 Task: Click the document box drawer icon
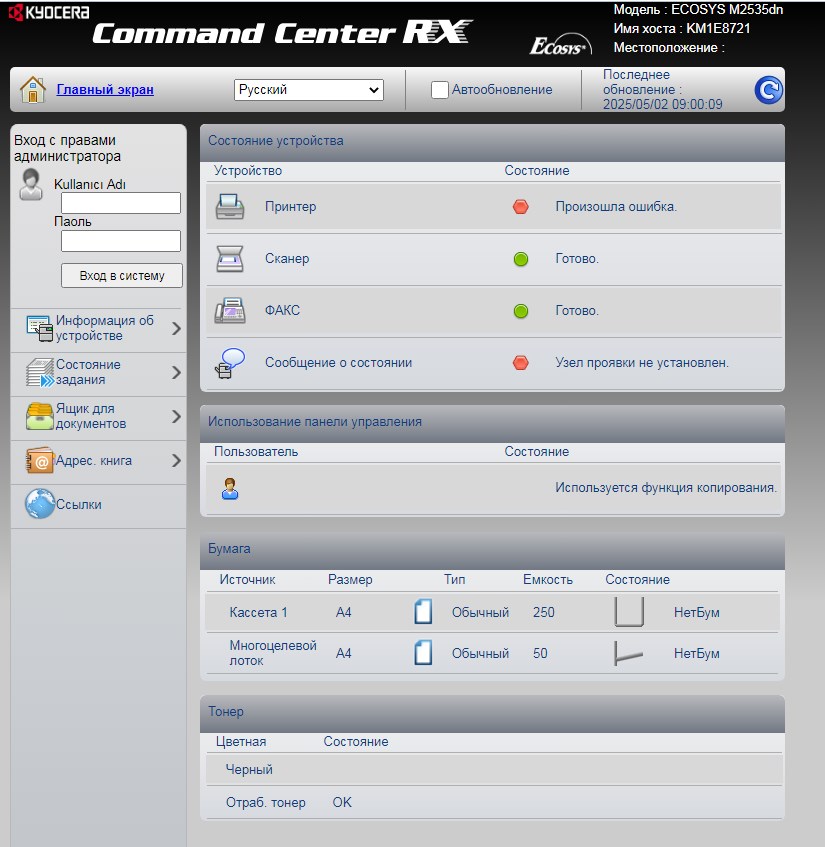39,416
